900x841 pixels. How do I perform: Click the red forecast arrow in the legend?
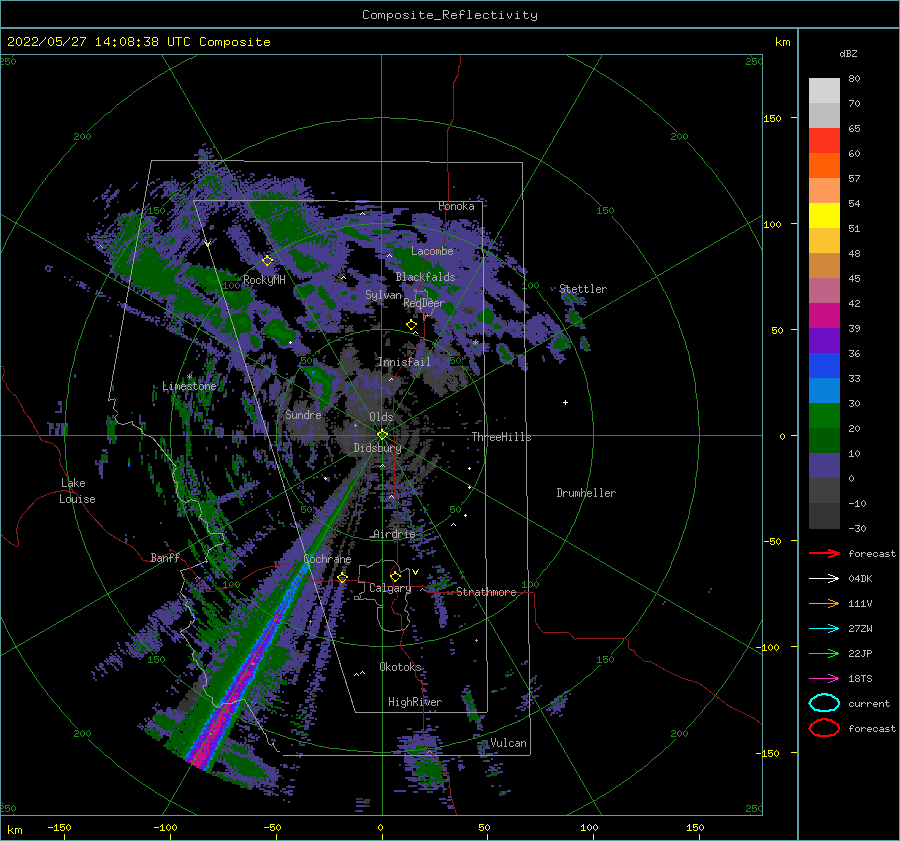click(x=824, y=553)
